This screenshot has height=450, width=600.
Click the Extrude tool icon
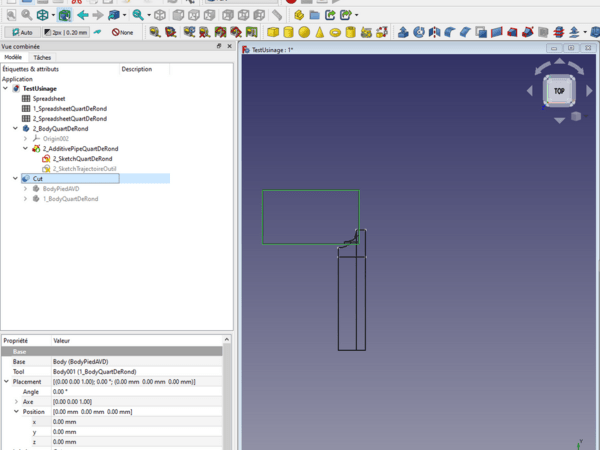click(x=403, y=32)
